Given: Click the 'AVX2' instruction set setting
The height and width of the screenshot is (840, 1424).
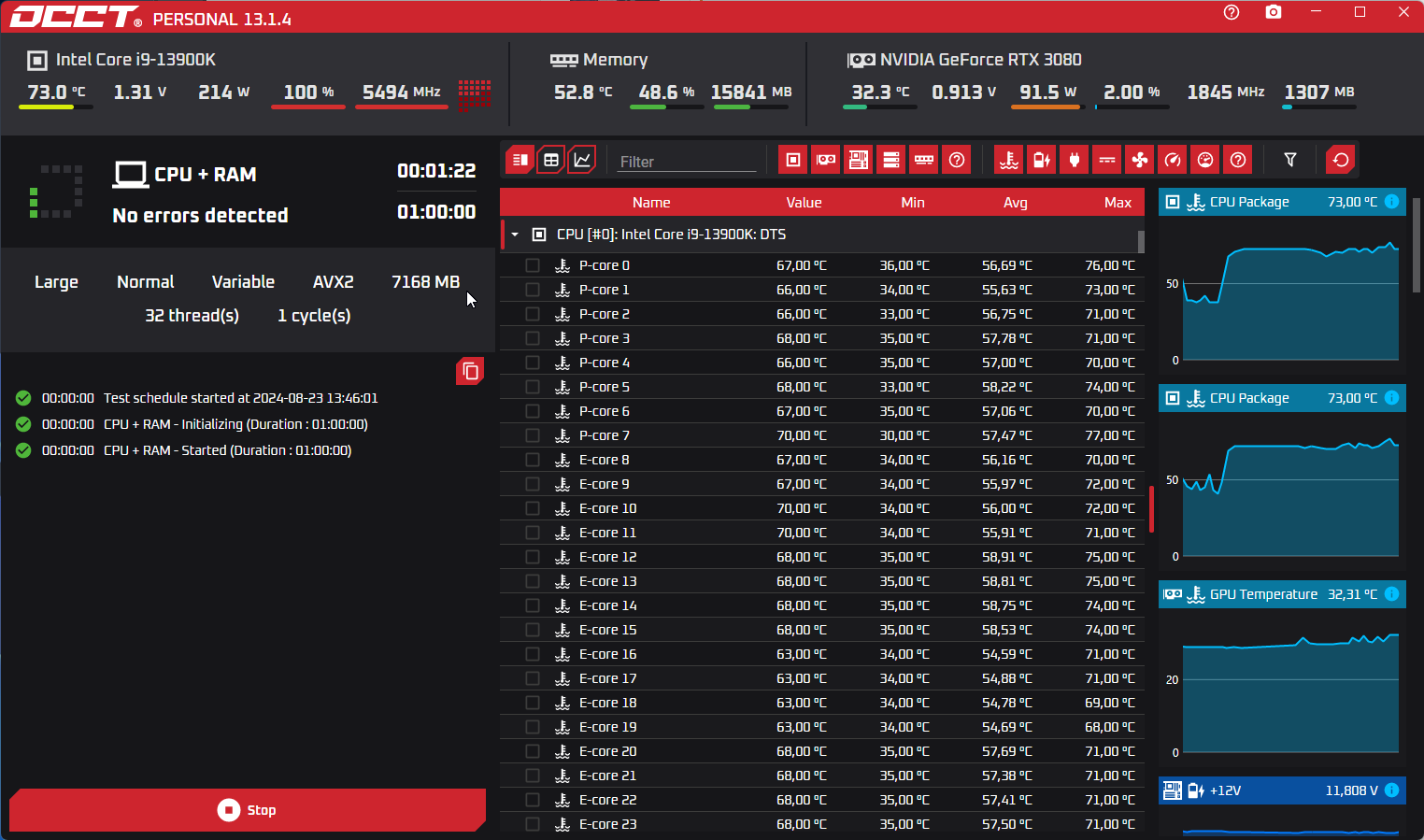Looking at the screenshot, I should pos(333,282).
